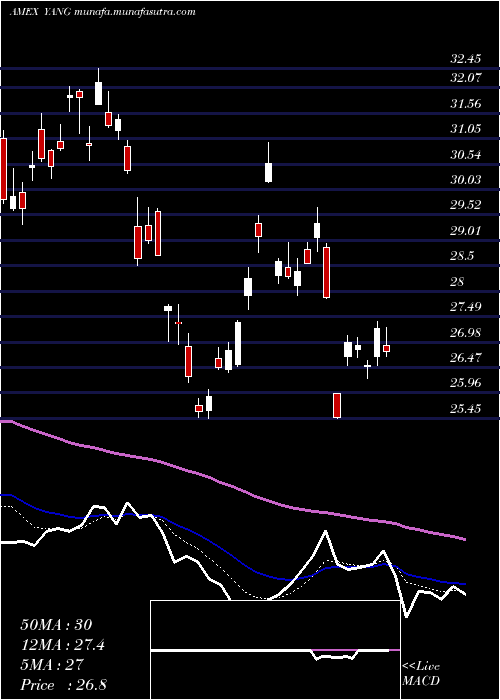
Task: Click the 32.07 price axis label
Action: [x=465, y=78]
